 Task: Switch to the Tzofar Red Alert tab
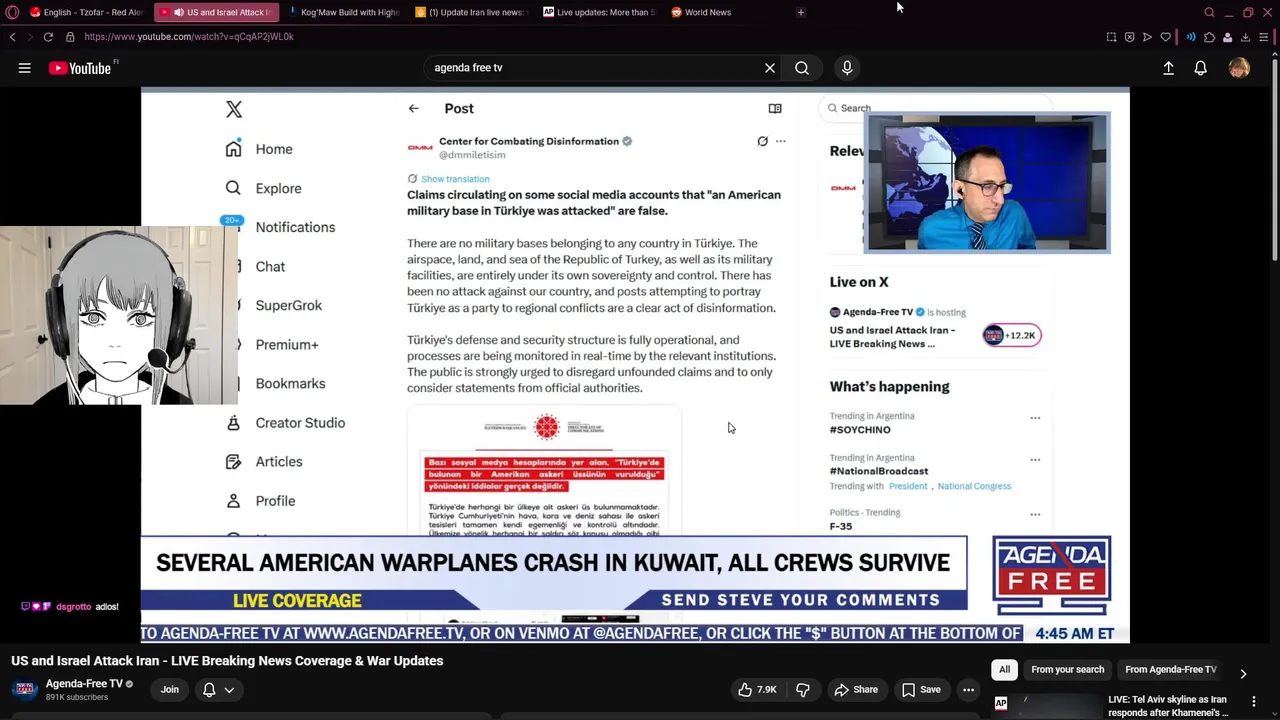[x=88, y=12]
